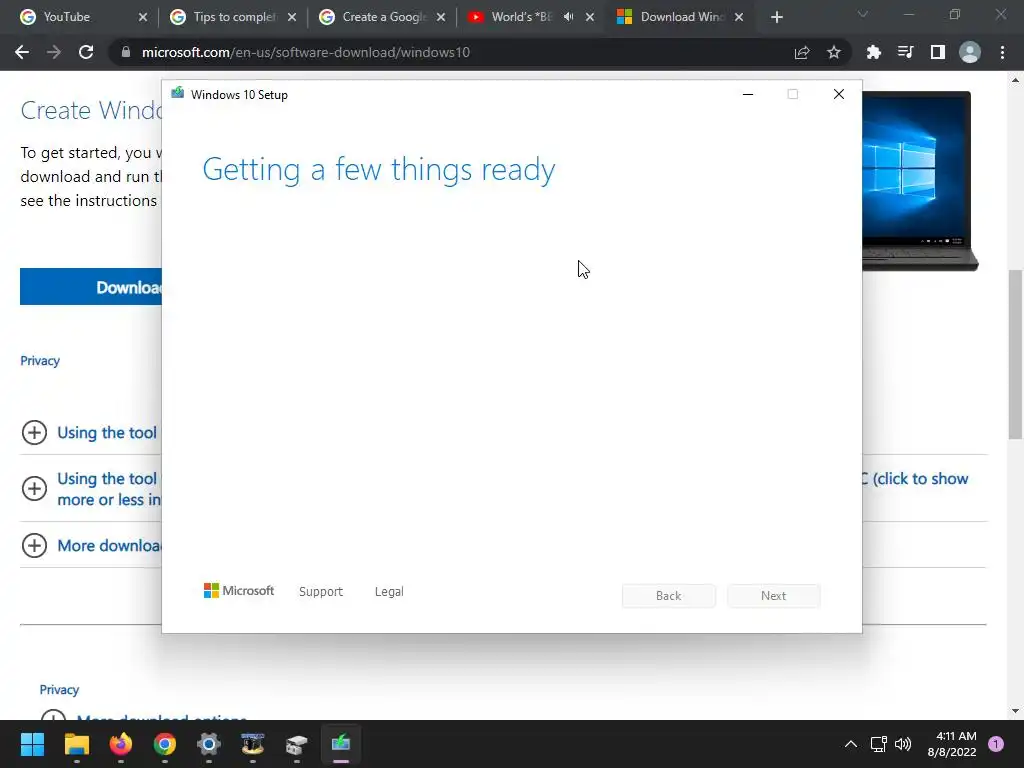Open File Explorer from the taskbar
The height and width of the screenshot is (768, 1024).
click(76, 744)
